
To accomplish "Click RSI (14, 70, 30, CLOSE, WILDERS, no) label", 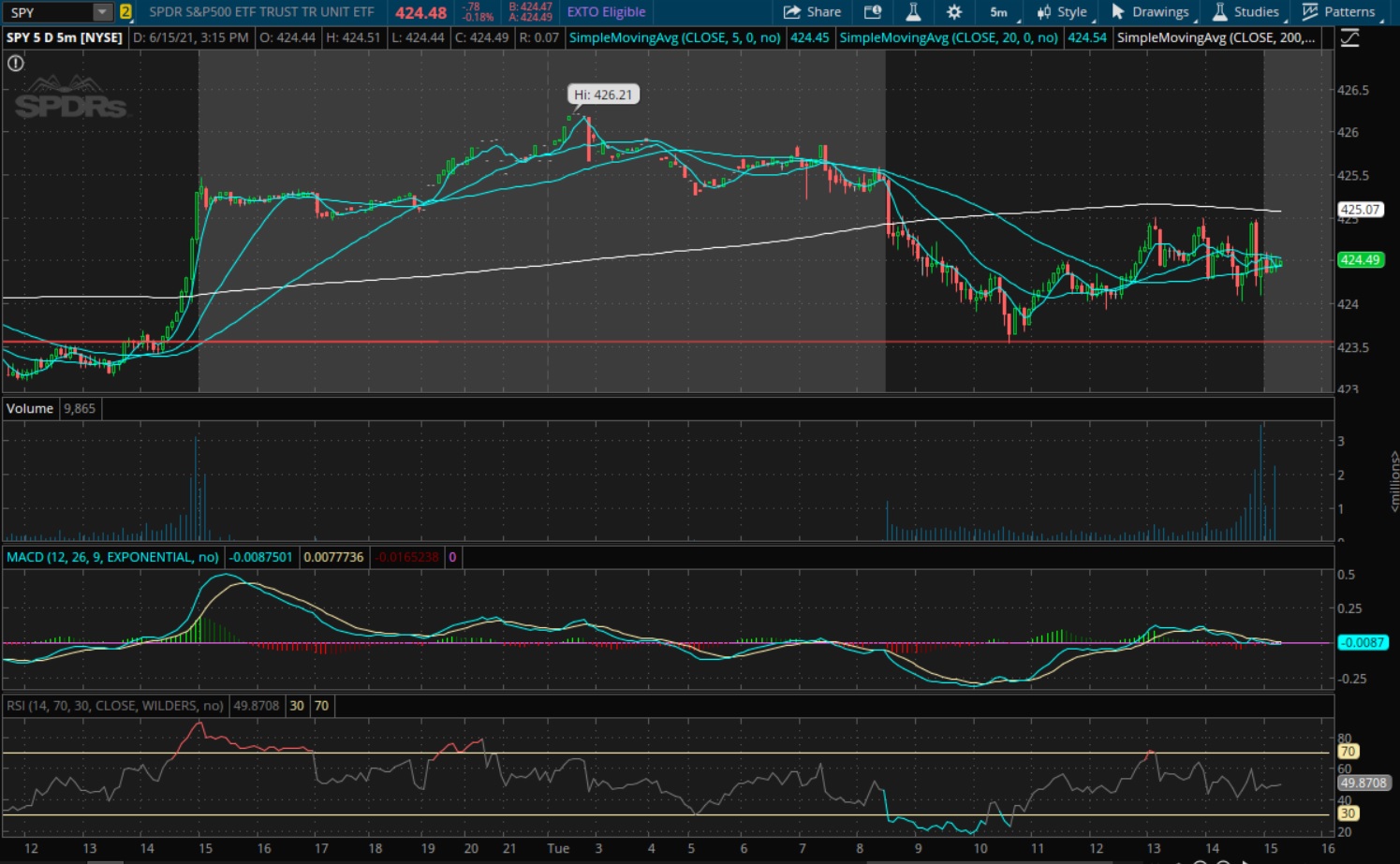I will 115,706.
